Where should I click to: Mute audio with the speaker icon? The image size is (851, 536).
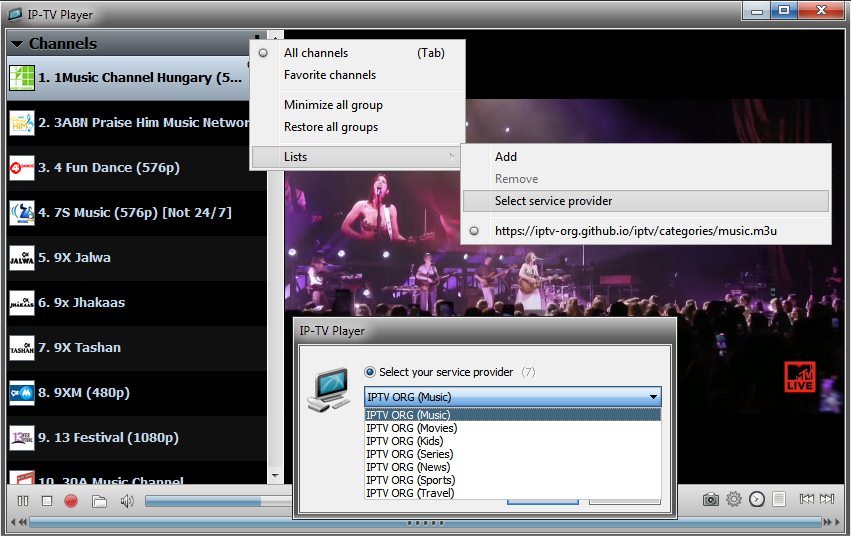127,501
